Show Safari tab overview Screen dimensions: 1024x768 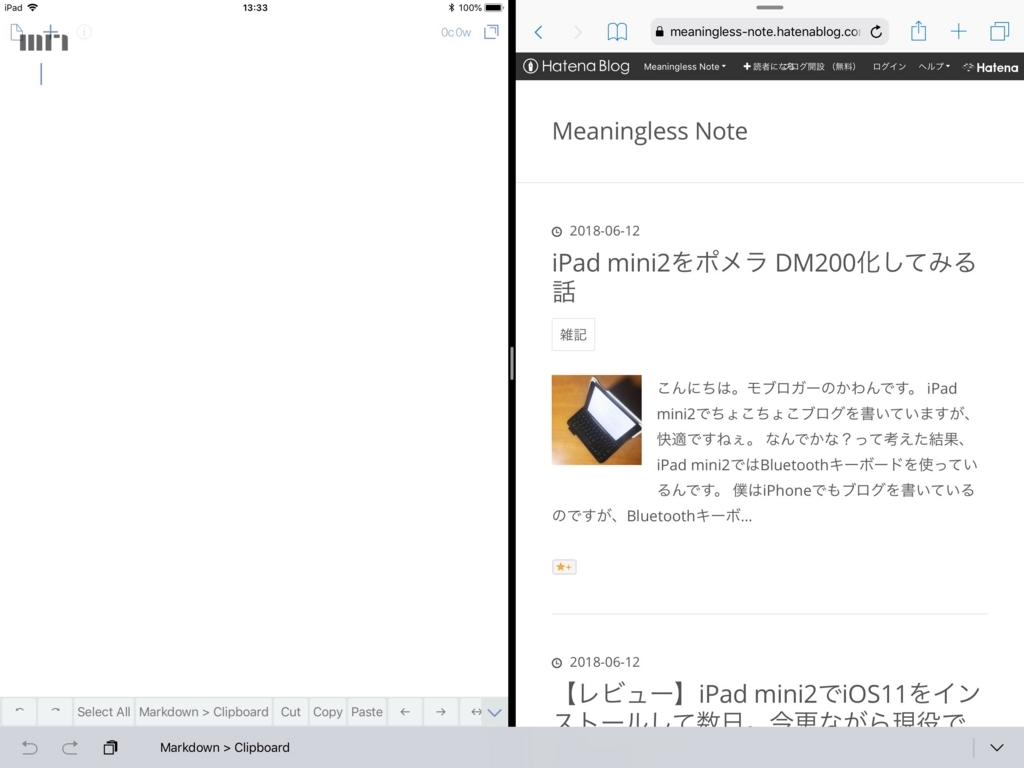[x=999, y=31]
